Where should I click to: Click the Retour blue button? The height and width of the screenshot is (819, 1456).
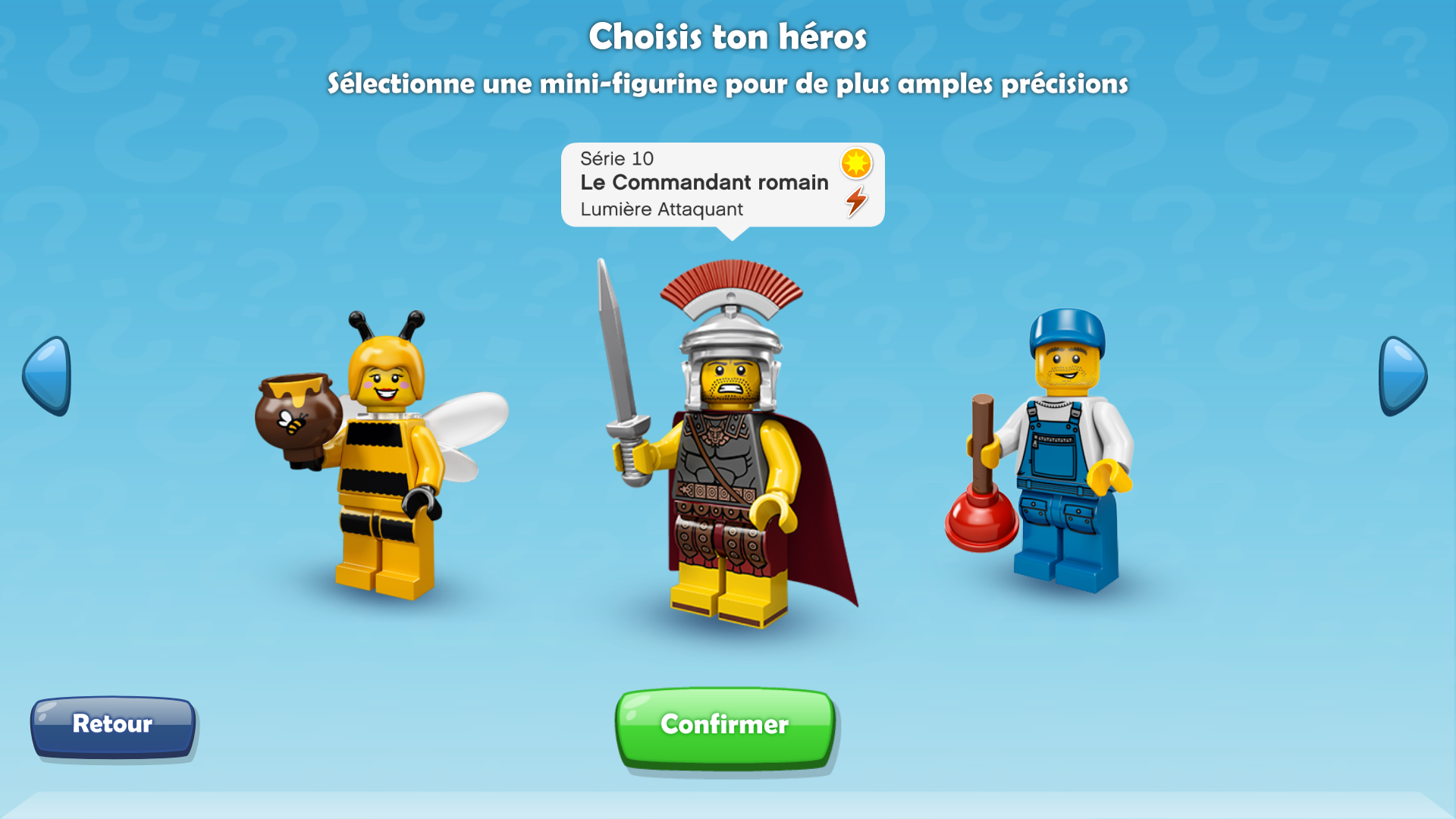[x=113, y=727]
